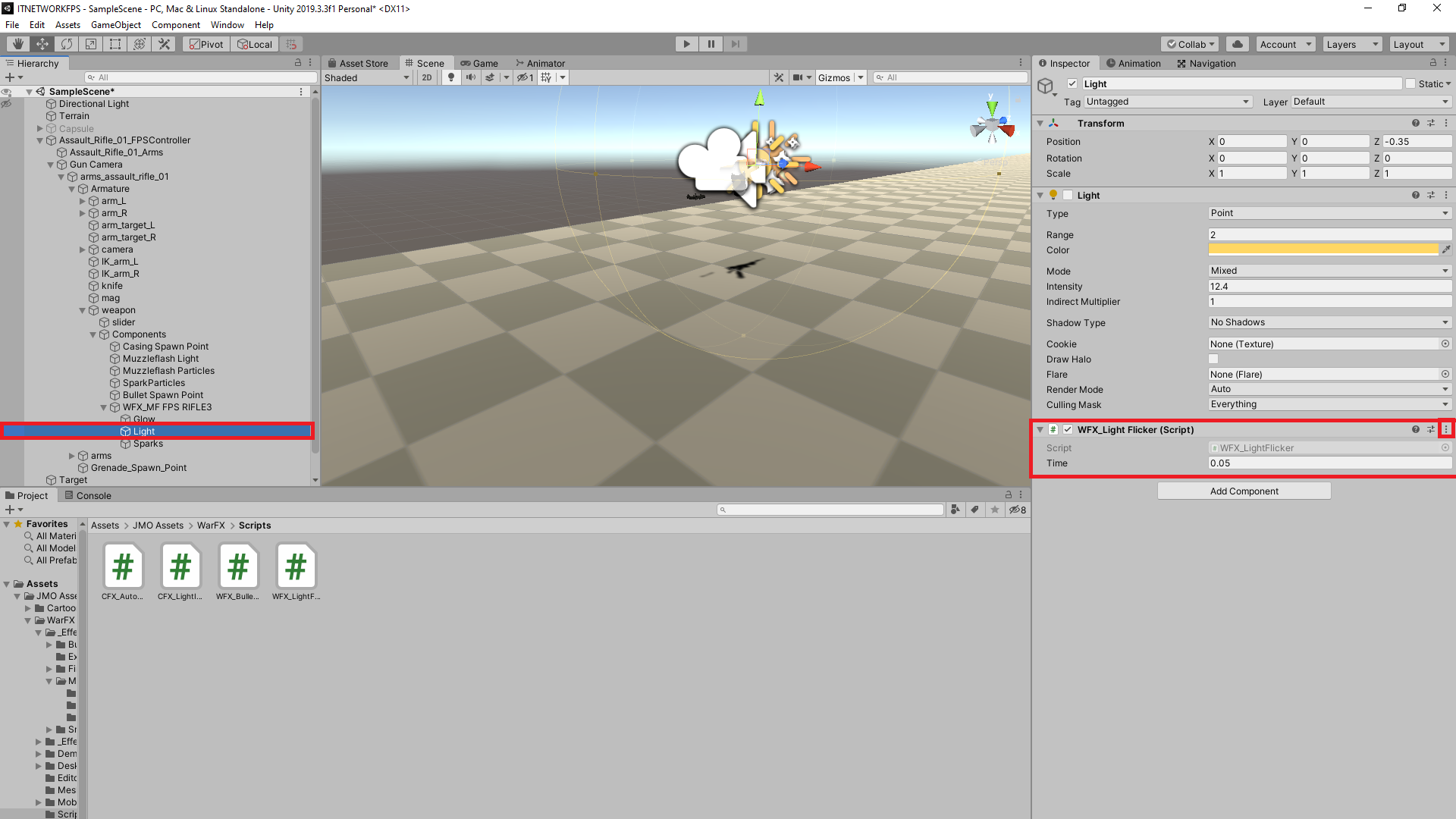Click the Add Component button

[x=1243, y=491]
